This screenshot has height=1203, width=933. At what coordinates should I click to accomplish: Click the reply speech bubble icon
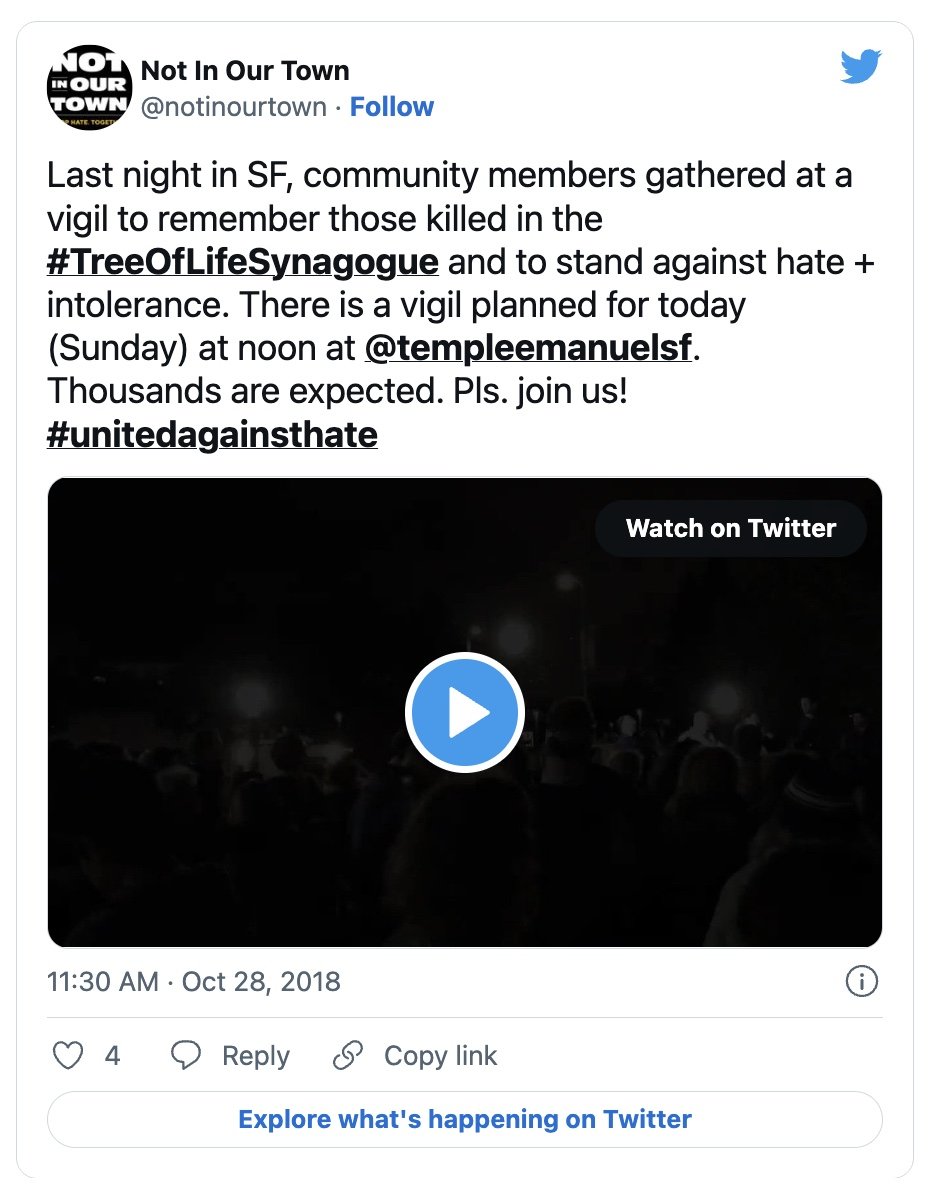click(186, 1056)
